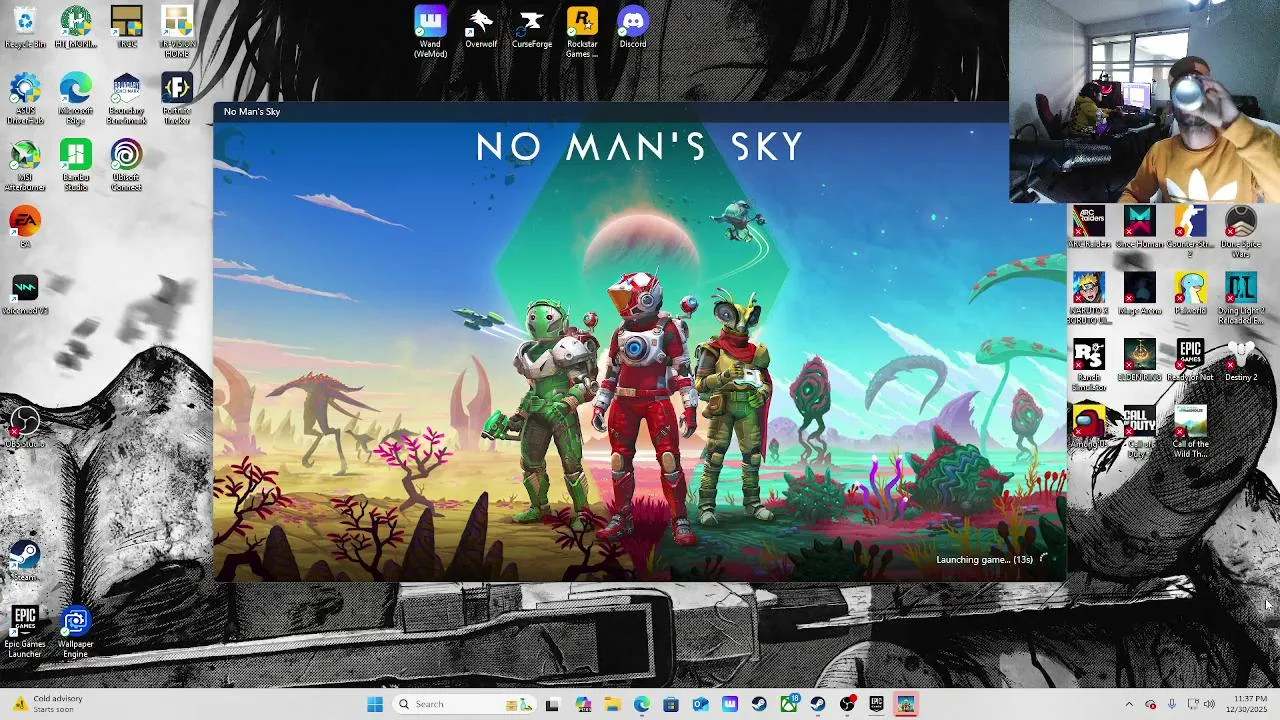Screen dimensions: 1280x720
Task: Open File Explorer from the taskbar
Action: point(612,704)
